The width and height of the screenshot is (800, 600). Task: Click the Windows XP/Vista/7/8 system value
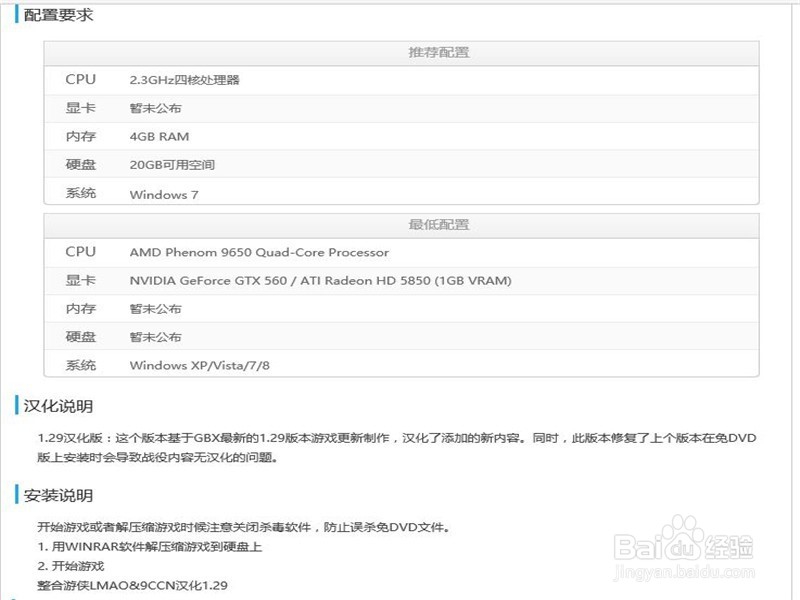point(199,365)
